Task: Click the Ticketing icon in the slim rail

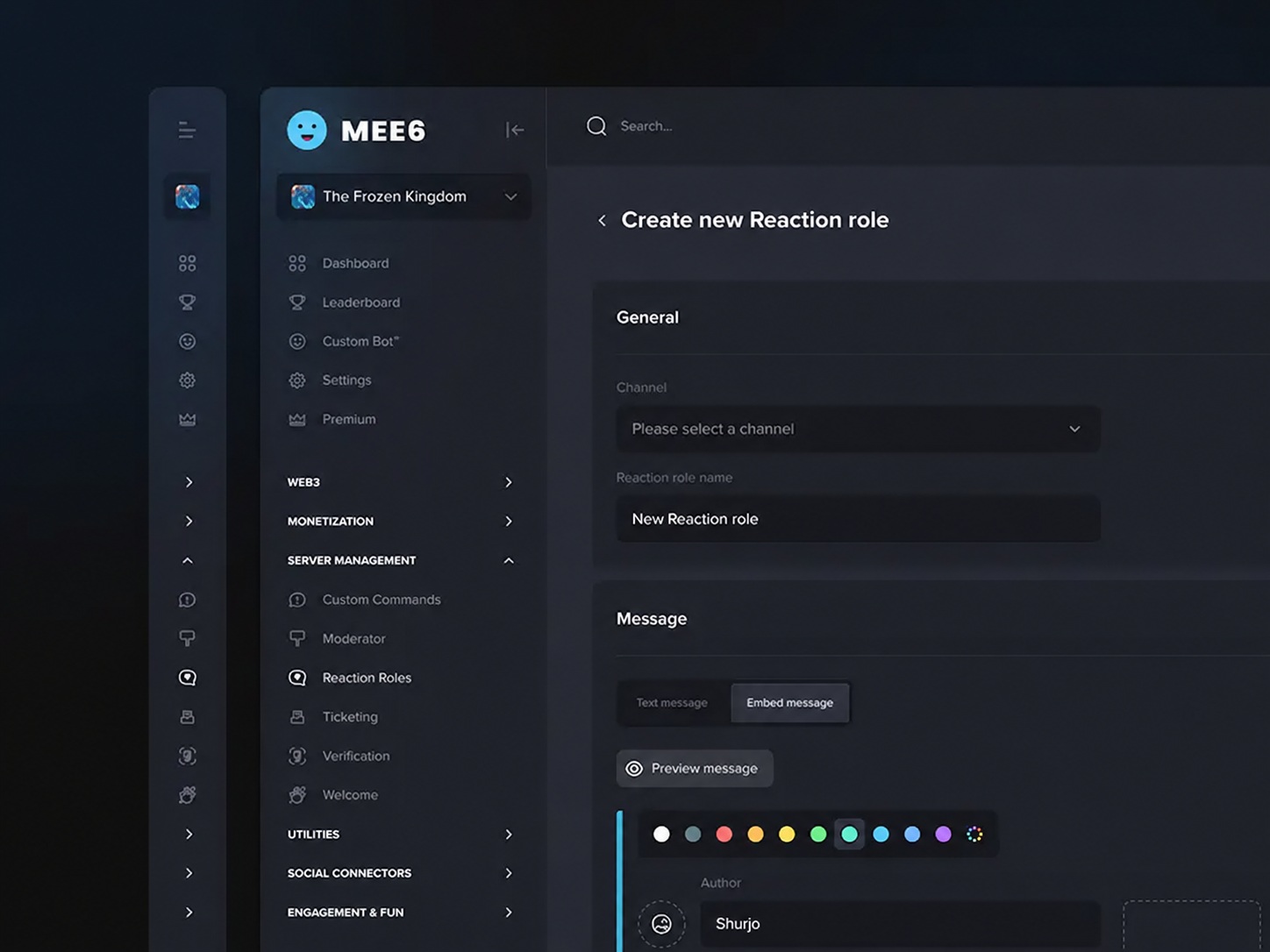Action: point(187,717)
